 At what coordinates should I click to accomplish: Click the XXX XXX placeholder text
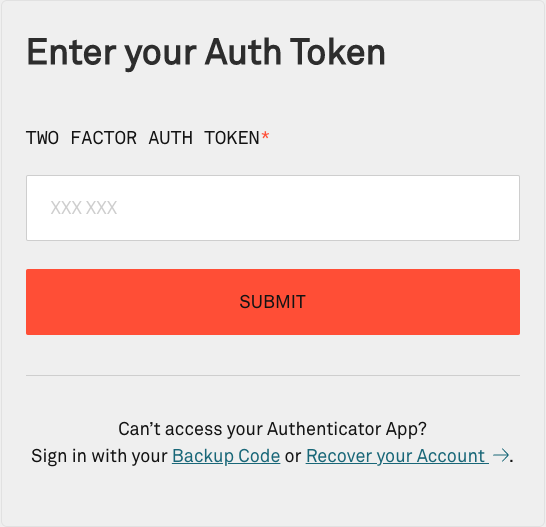[84, 208]
